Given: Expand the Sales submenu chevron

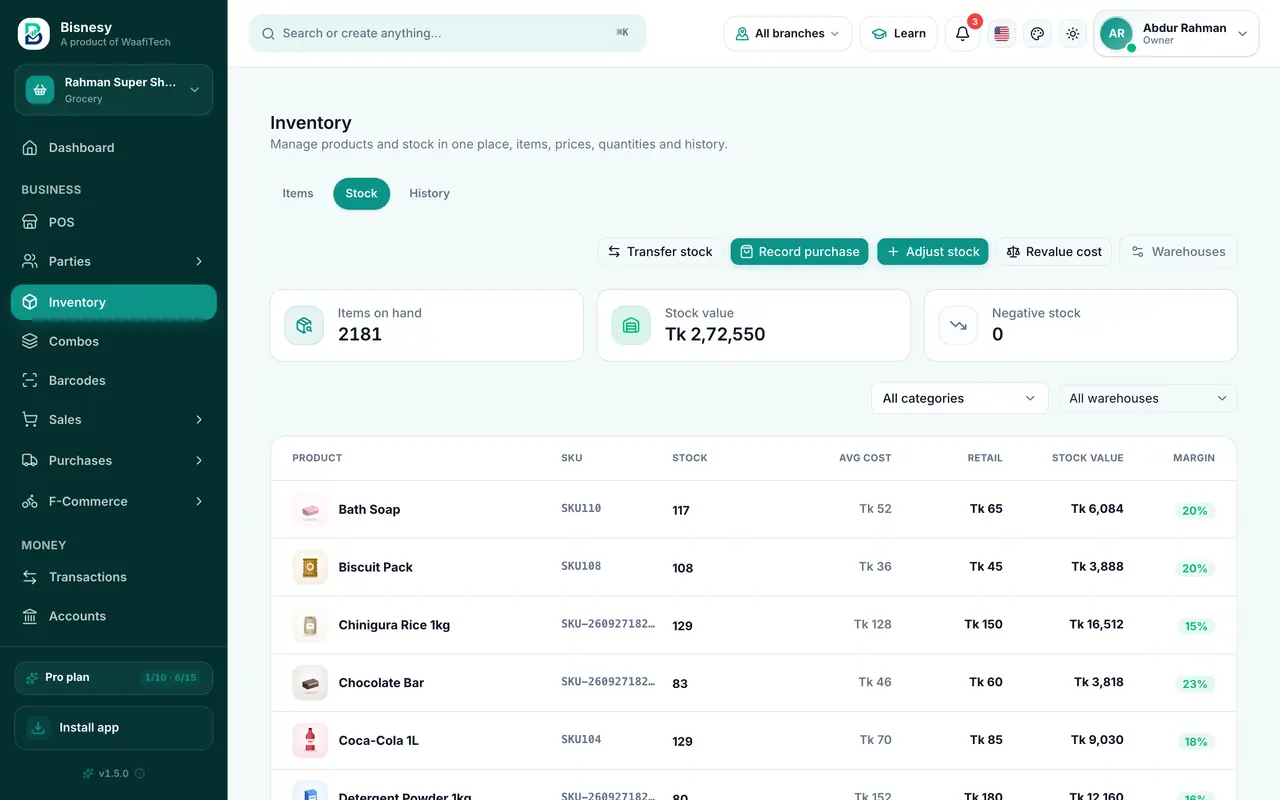Looking at the screenshot, I should point(199,420).
